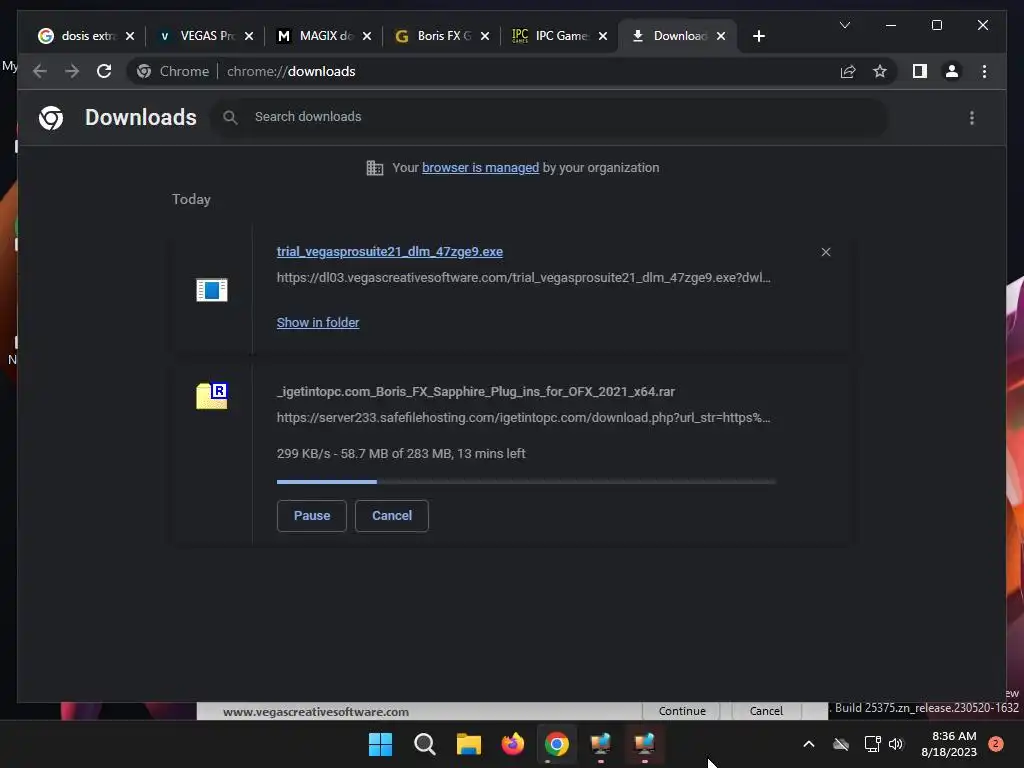This screenshot has width=1024, height=768.
Task: Open the Chrome three-dot menu
Action: click(984, 71)
